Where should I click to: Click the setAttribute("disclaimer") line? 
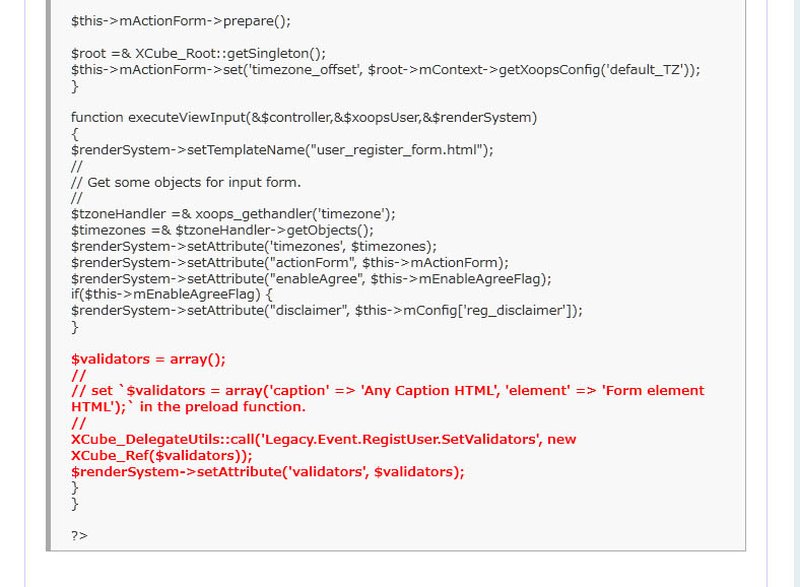point(327,311)
